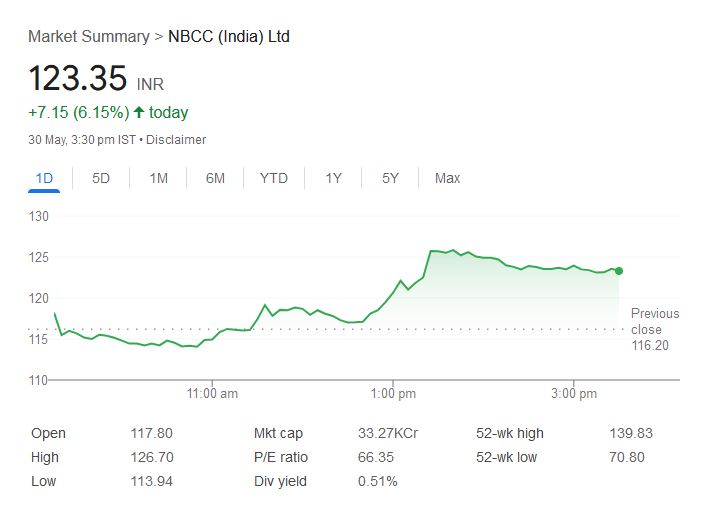
Task: Click the 123.35 current price
Action: (77, 78)
